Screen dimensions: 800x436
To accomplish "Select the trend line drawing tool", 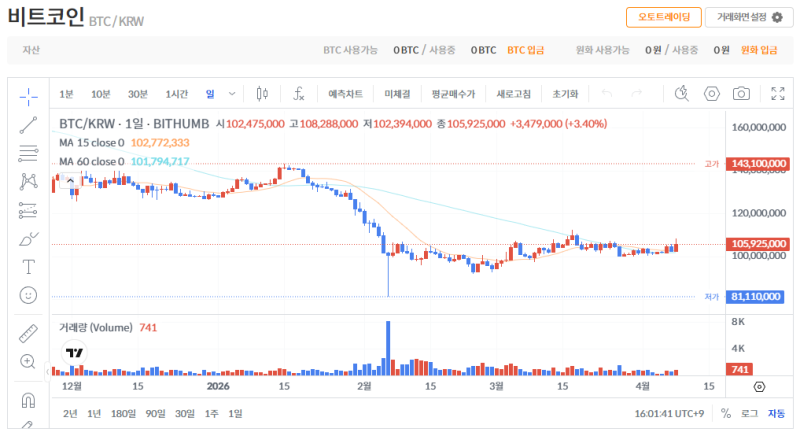I will tap(29, 125).
